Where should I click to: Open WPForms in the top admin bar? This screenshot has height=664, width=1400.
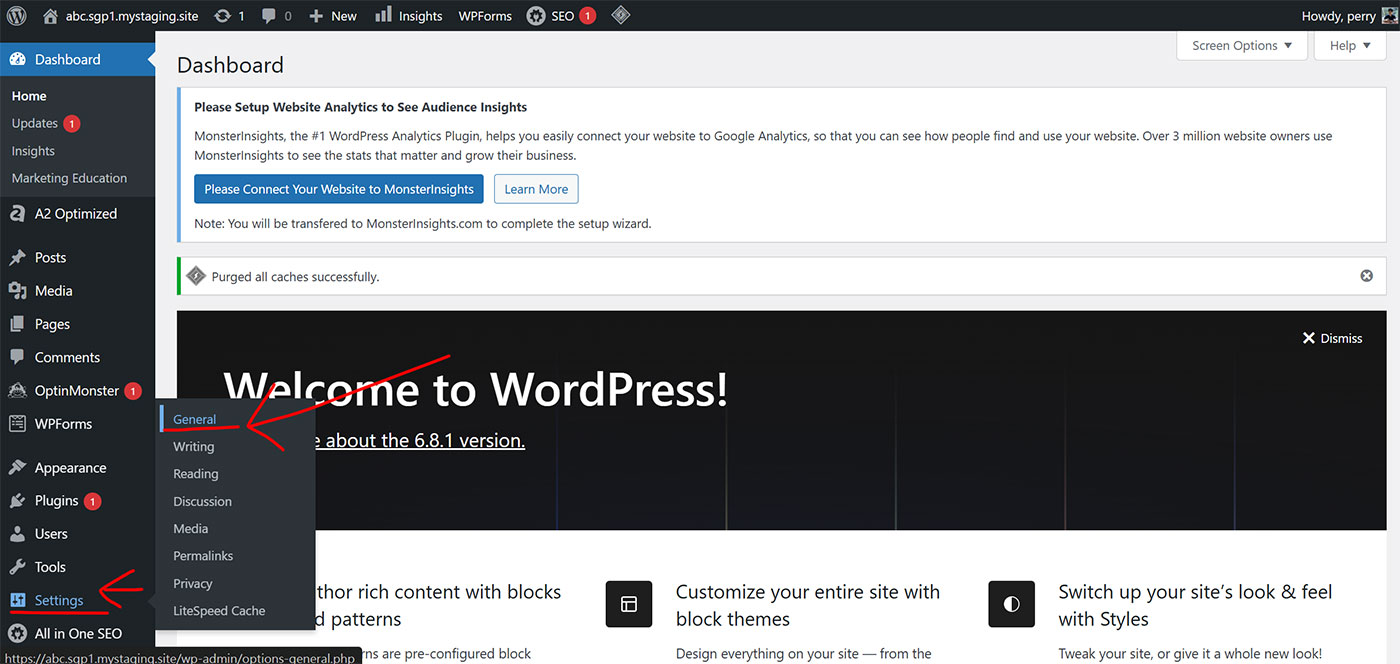(x=485, y=16)
